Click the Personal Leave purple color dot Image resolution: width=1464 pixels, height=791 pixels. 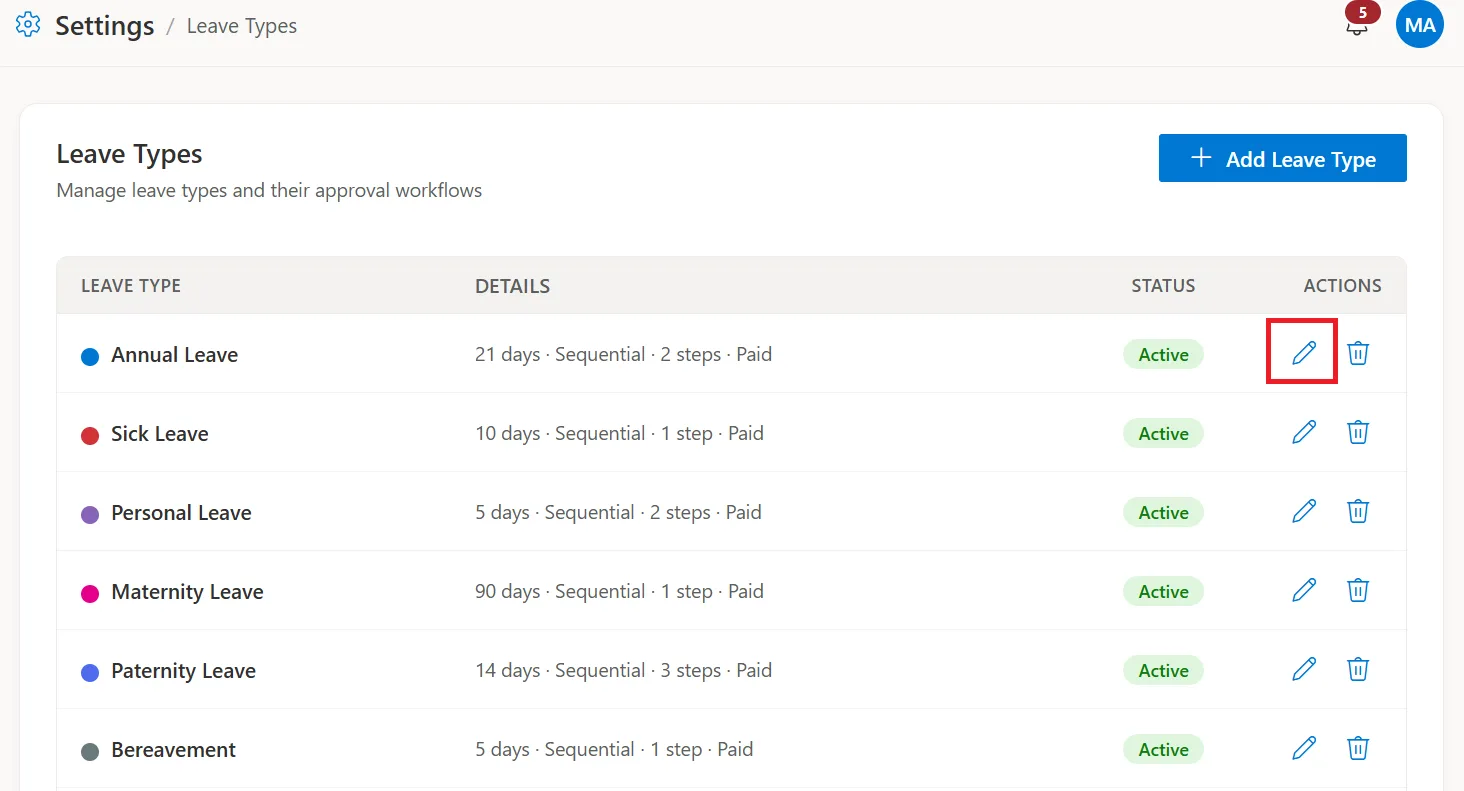point(90,514)
